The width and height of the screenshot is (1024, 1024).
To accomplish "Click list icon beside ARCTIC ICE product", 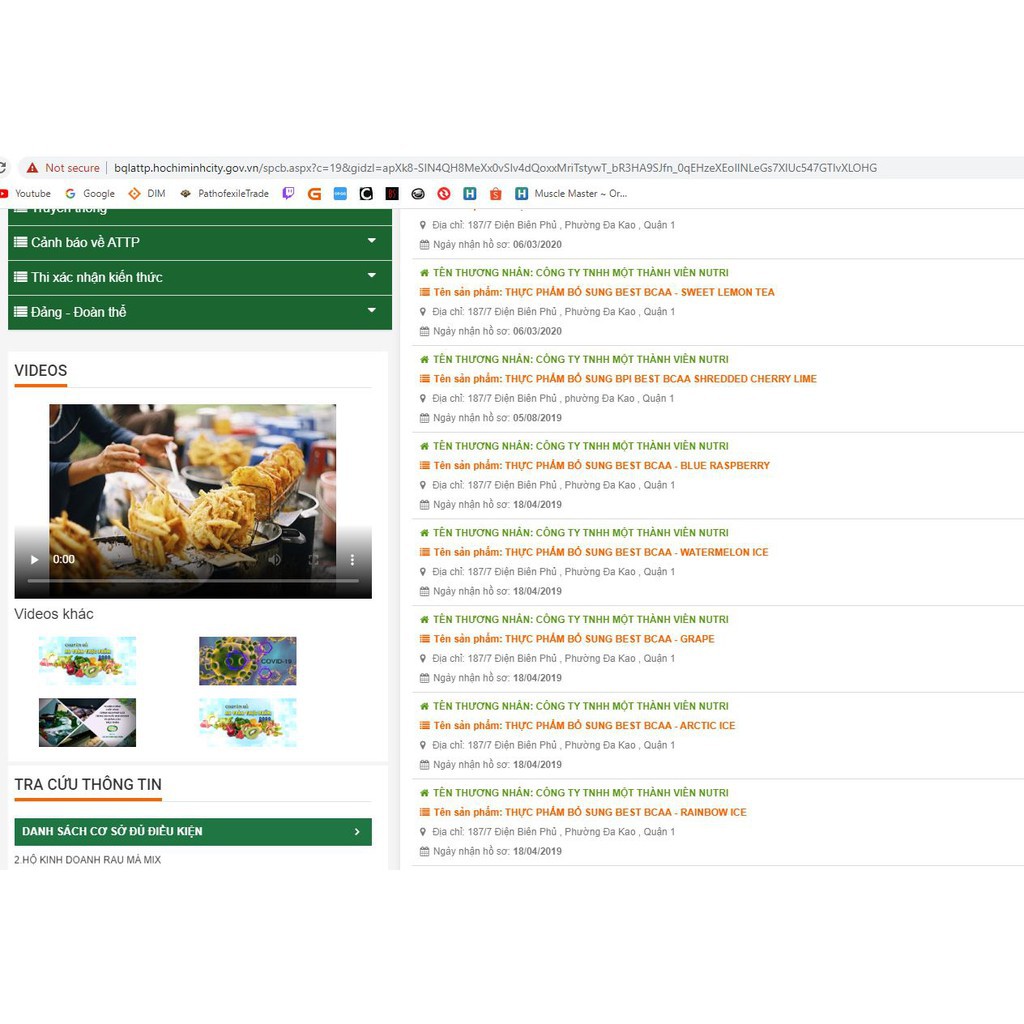I will click(x=424, y=726).
